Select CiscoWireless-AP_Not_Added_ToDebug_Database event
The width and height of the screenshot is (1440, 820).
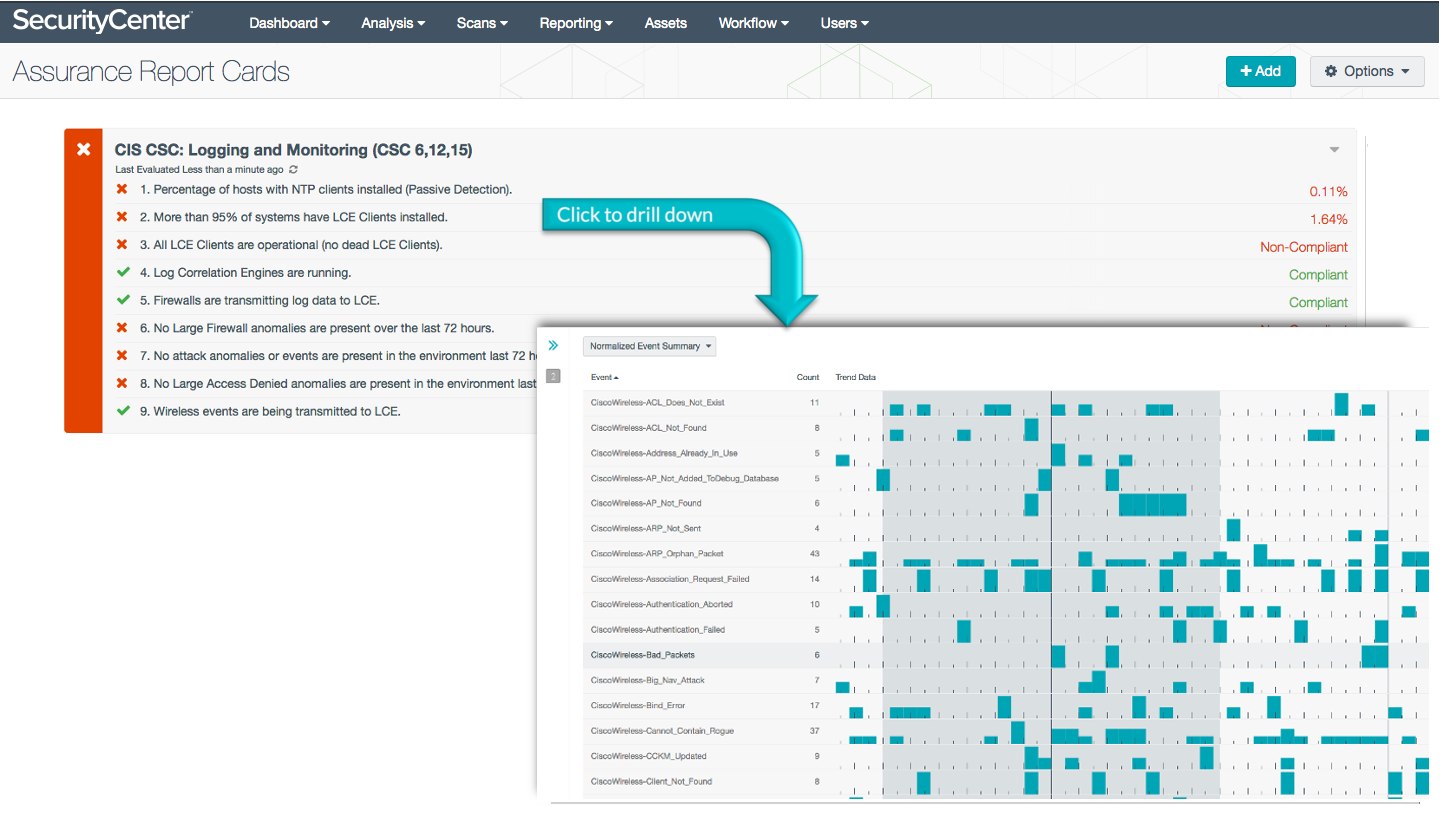tap(685, 478)
